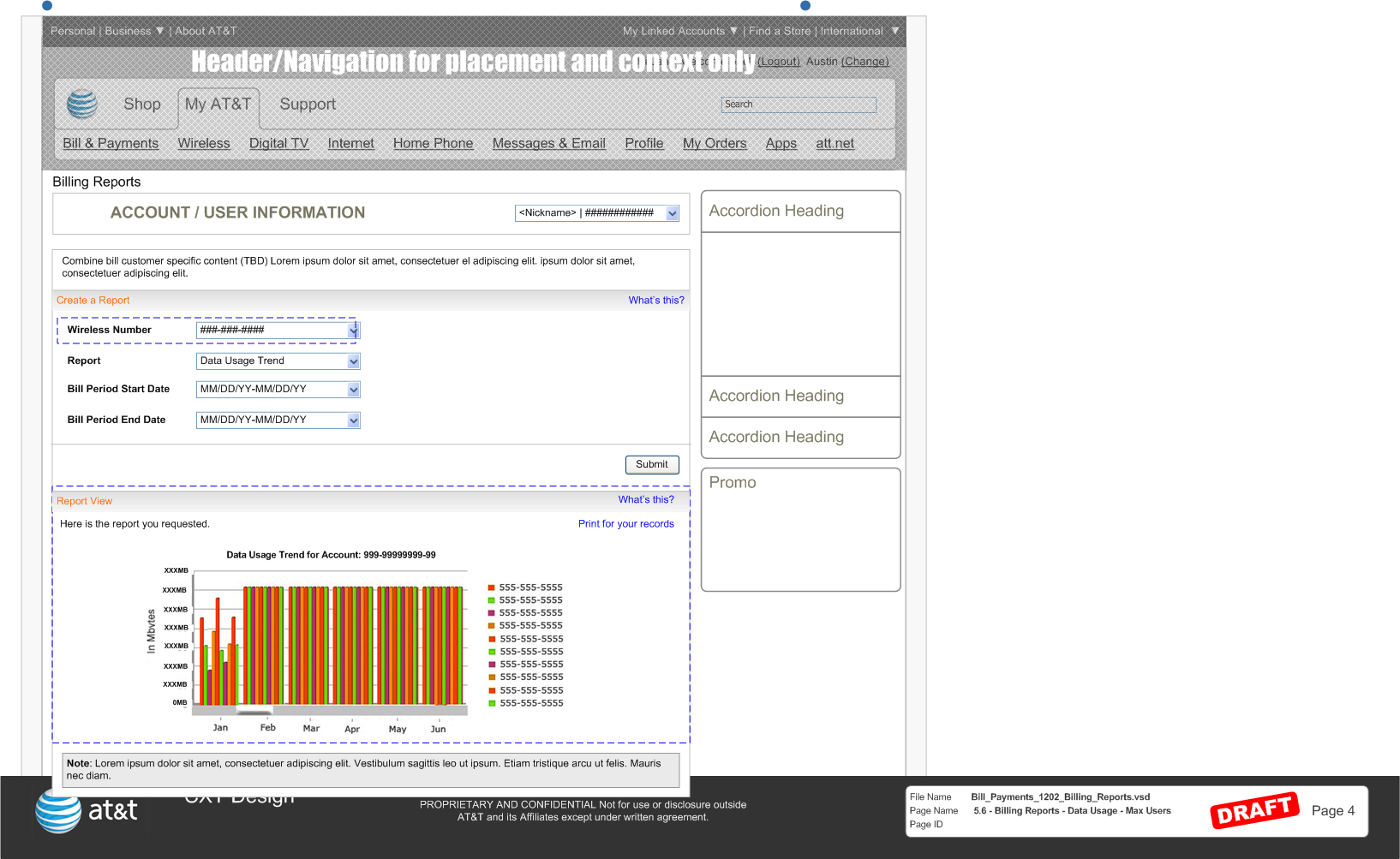Click the Jan label on chart axis
1400x859 pixels.
point(220,728)
